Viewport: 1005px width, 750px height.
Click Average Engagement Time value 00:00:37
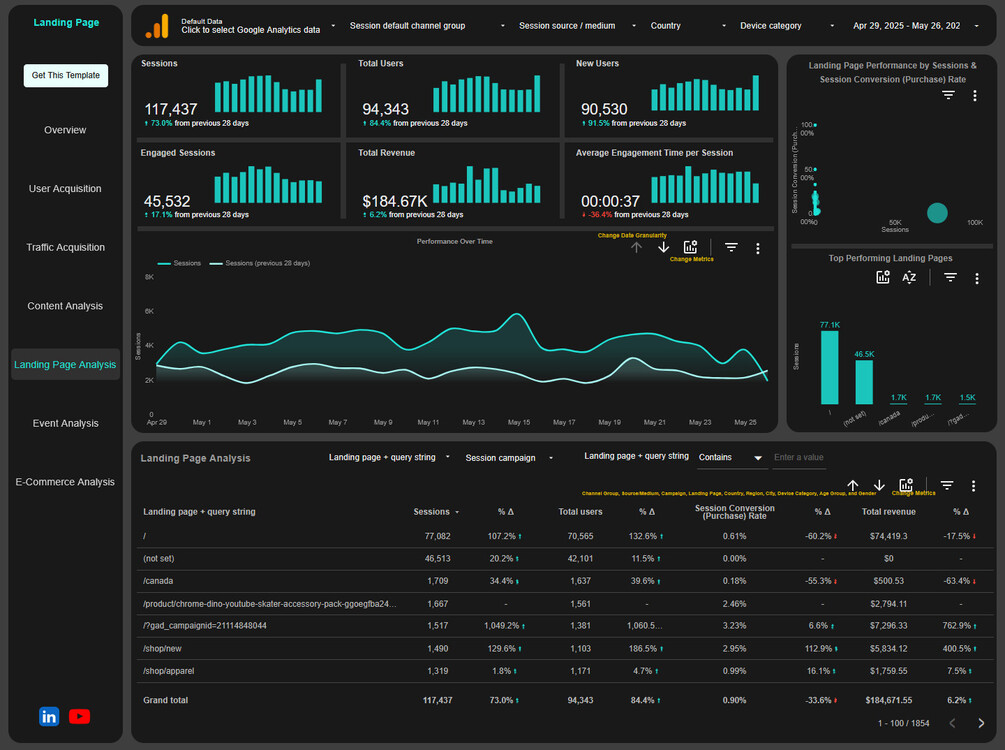coord(610,201)
